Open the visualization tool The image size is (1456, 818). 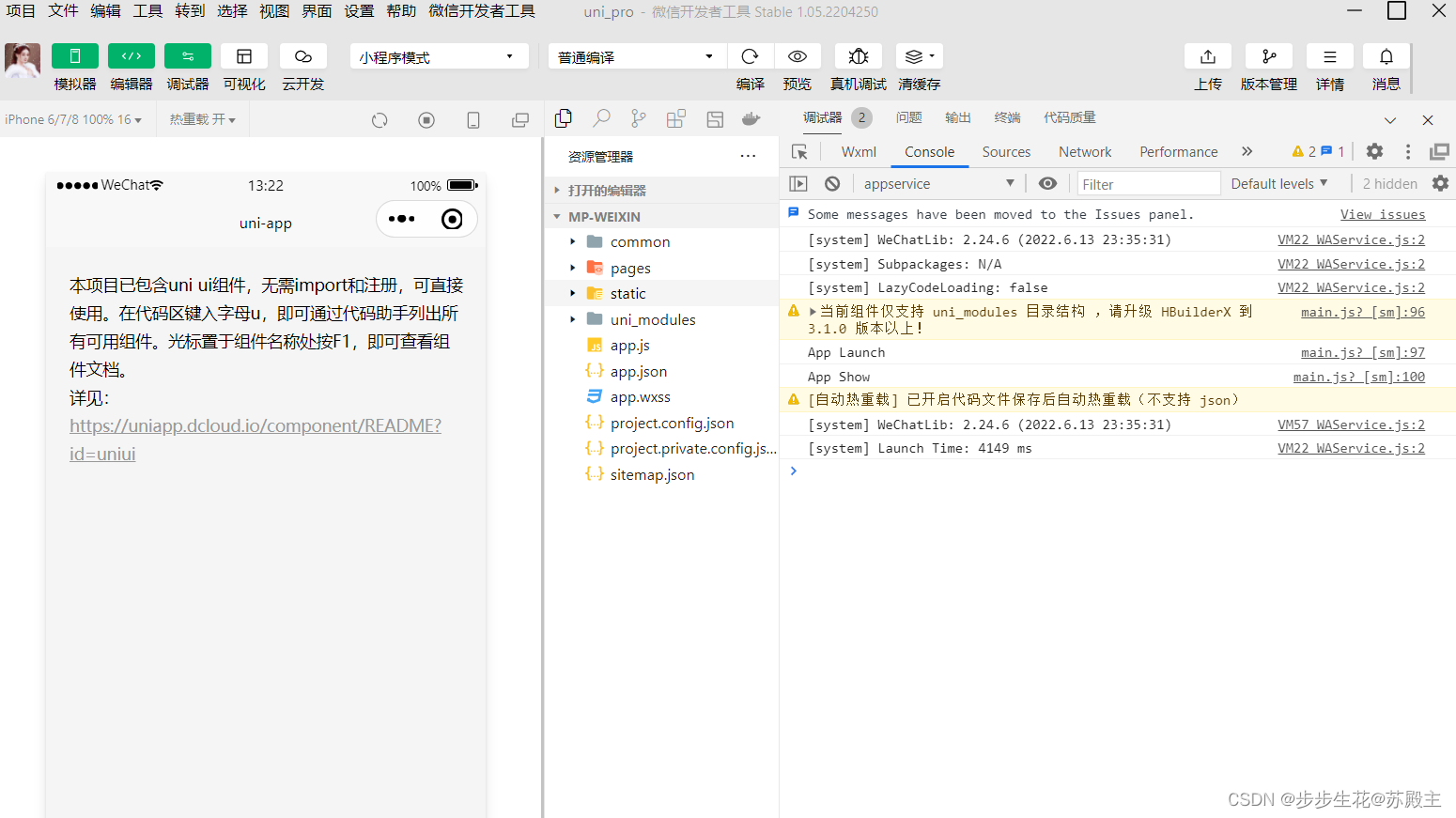click(244, 56)
